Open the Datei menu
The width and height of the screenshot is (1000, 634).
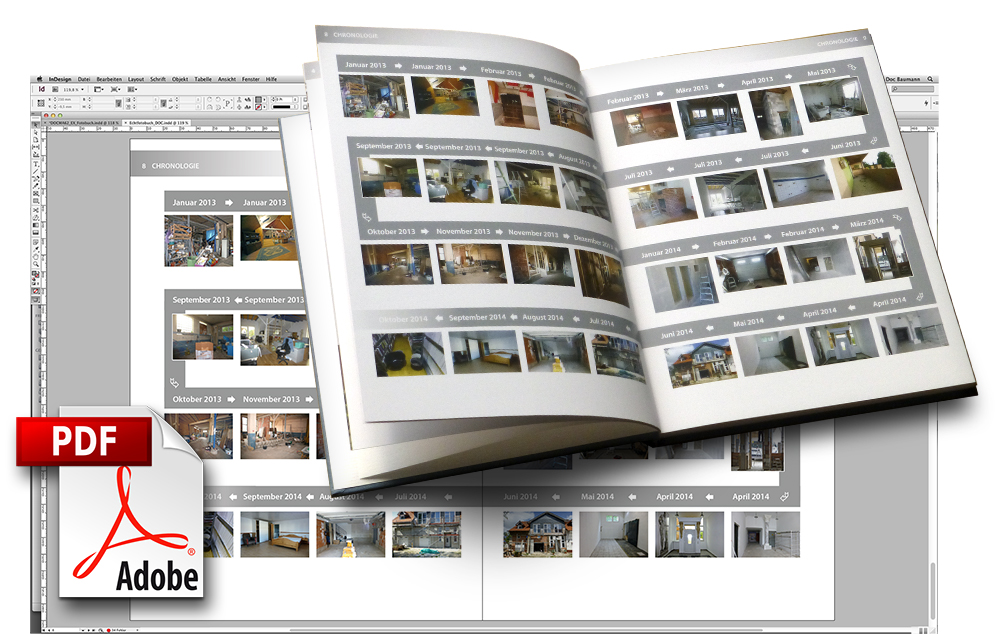pyautogui.click(x=84, y=79)
